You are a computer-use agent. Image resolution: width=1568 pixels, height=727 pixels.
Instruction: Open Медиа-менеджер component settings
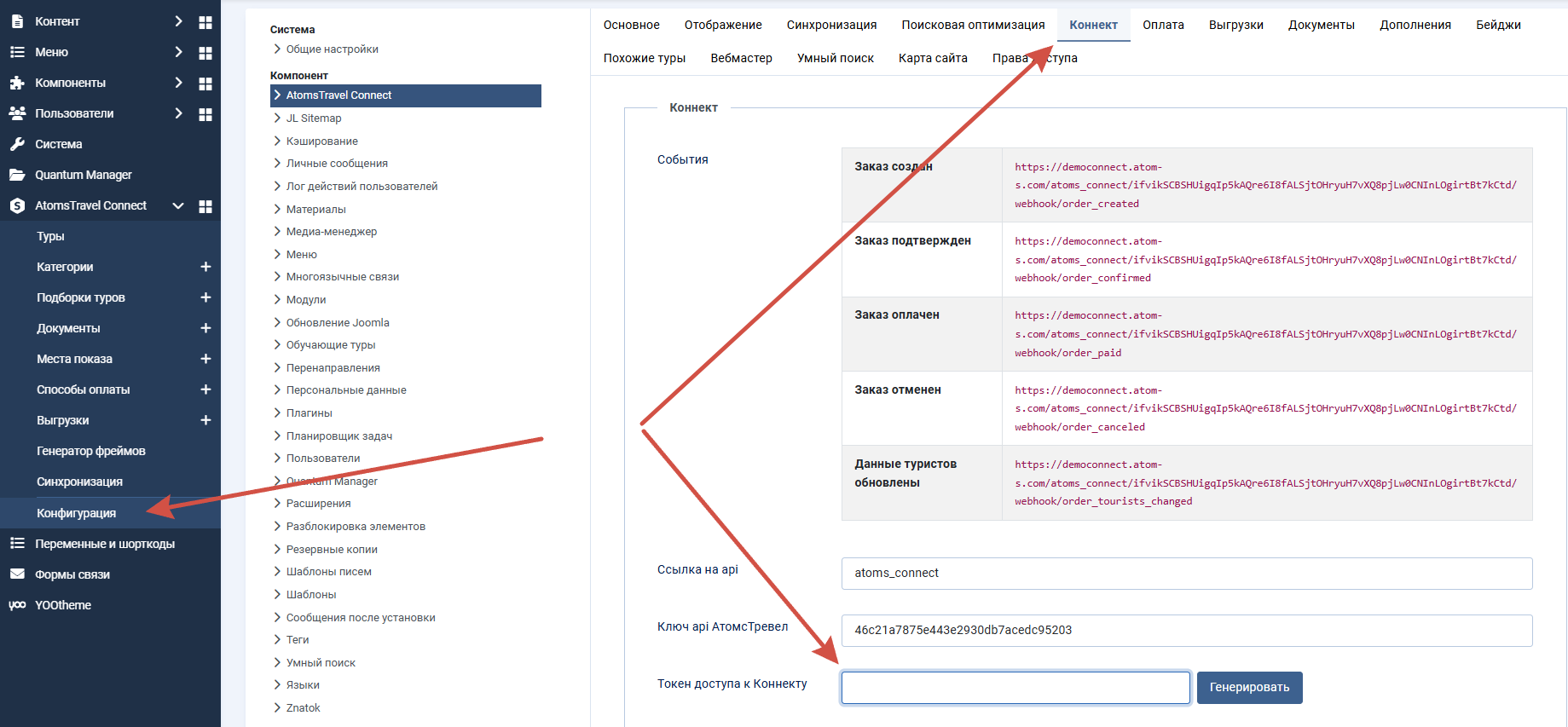[x=331, y=232]
